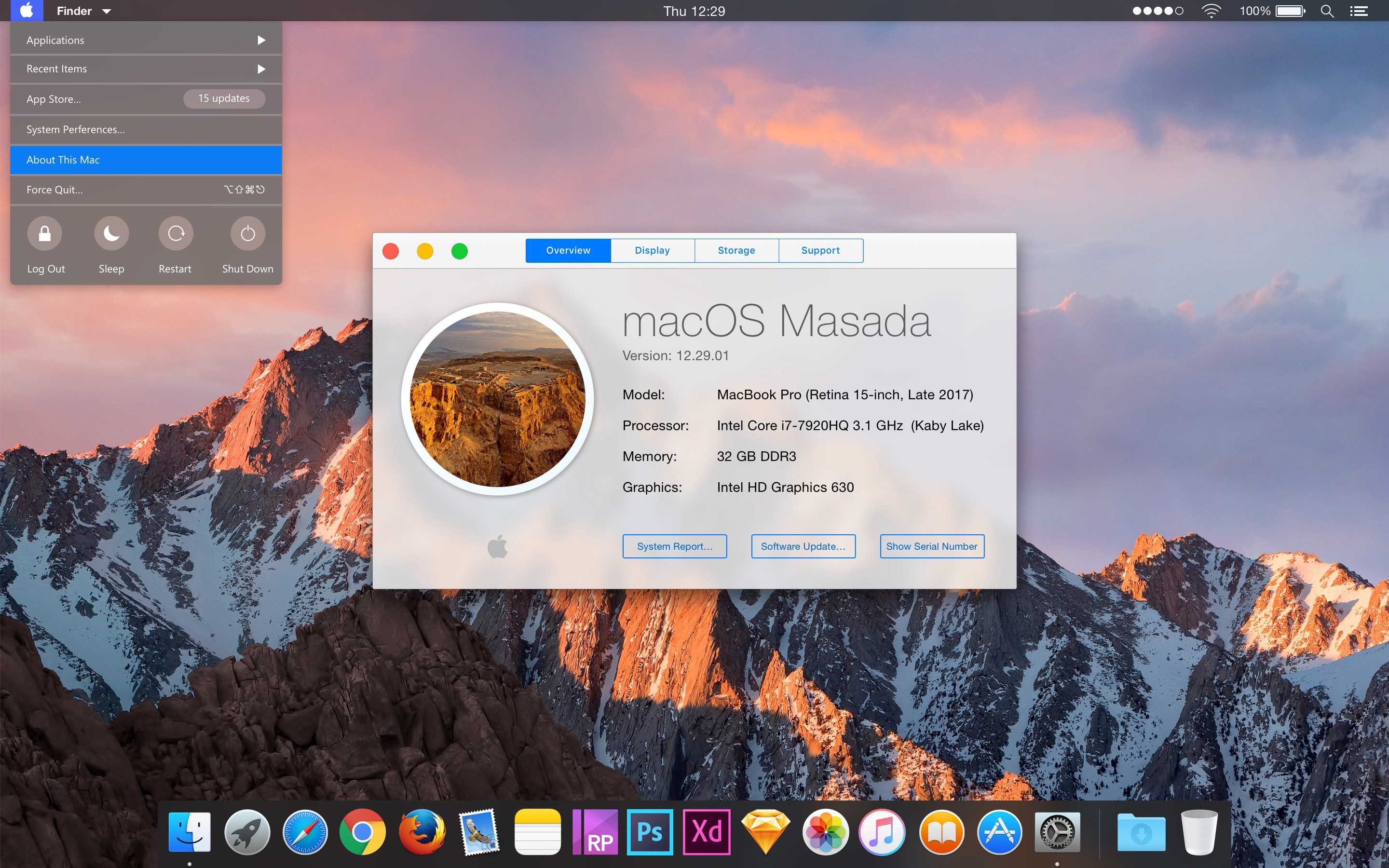
Task: Click the Support tab in About Mac
Action: click(820, 250)
